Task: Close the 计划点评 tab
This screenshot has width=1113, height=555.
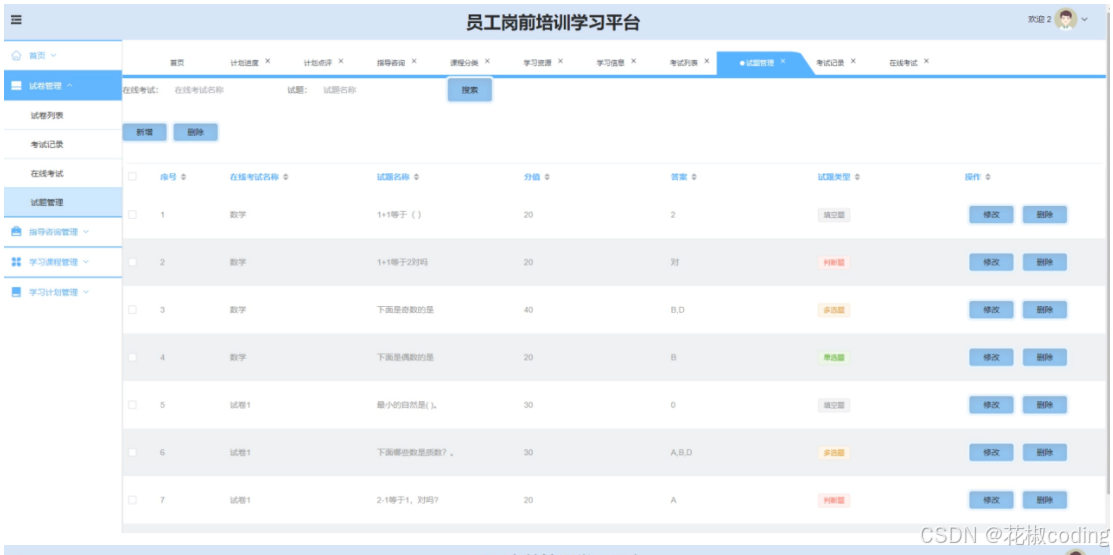Action: [x=341, y=61]
